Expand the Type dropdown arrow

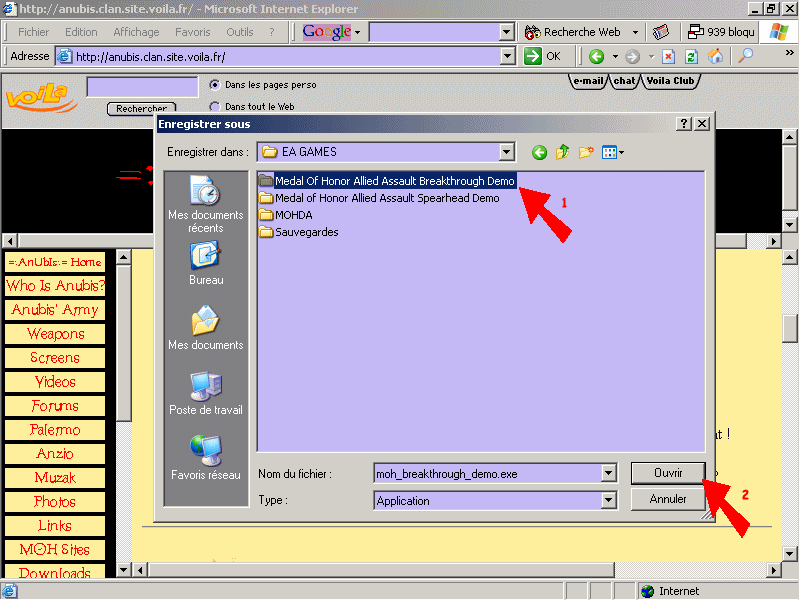pos(608,501)
